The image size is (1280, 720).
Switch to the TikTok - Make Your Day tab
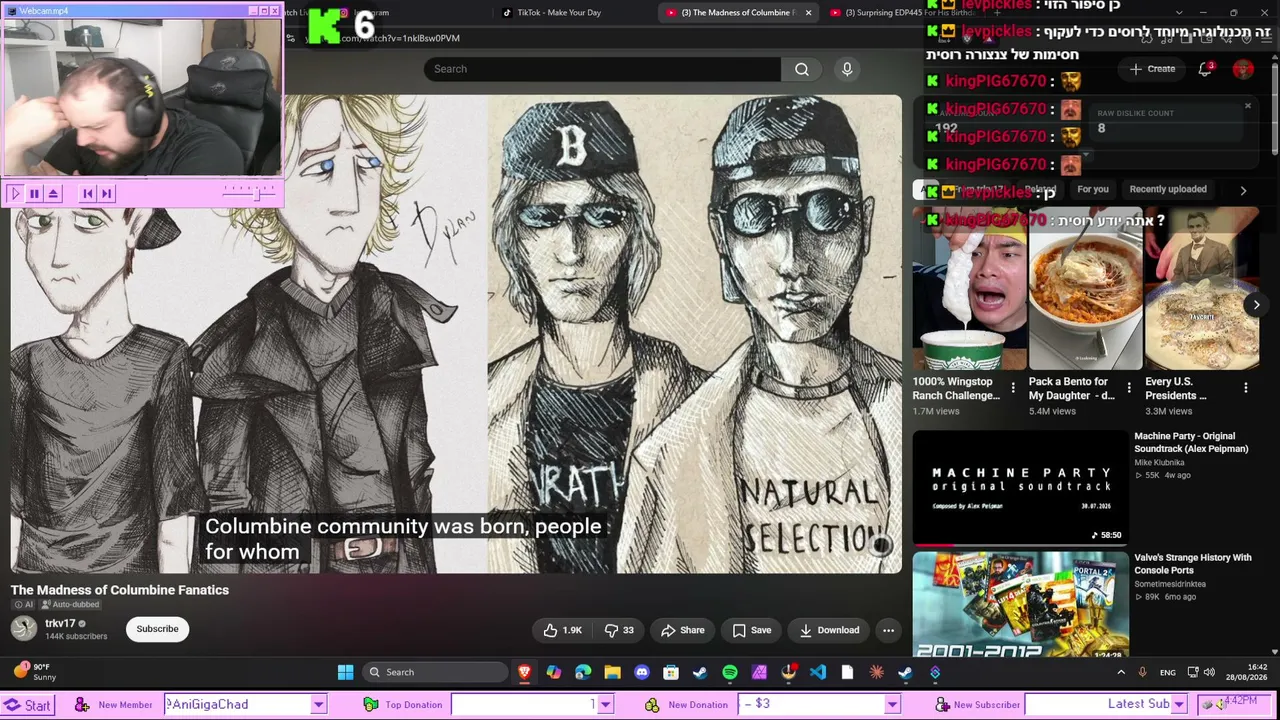559,13
